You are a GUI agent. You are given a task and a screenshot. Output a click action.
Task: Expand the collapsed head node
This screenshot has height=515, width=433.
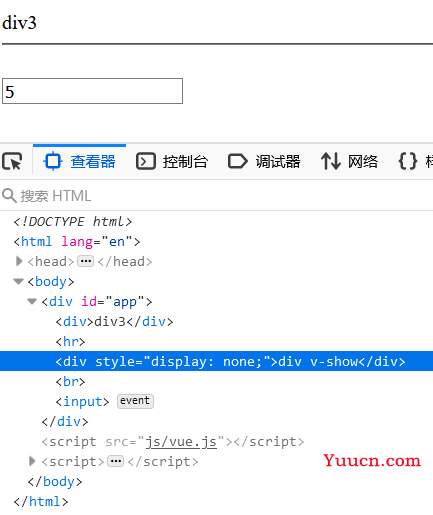[x=19, y=261]
